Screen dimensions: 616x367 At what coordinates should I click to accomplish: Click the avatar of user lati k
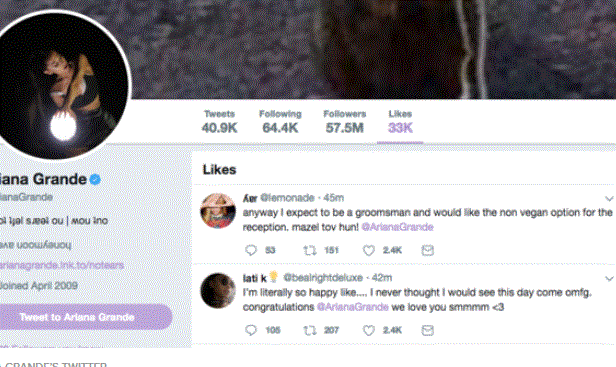tap(218, 291)
